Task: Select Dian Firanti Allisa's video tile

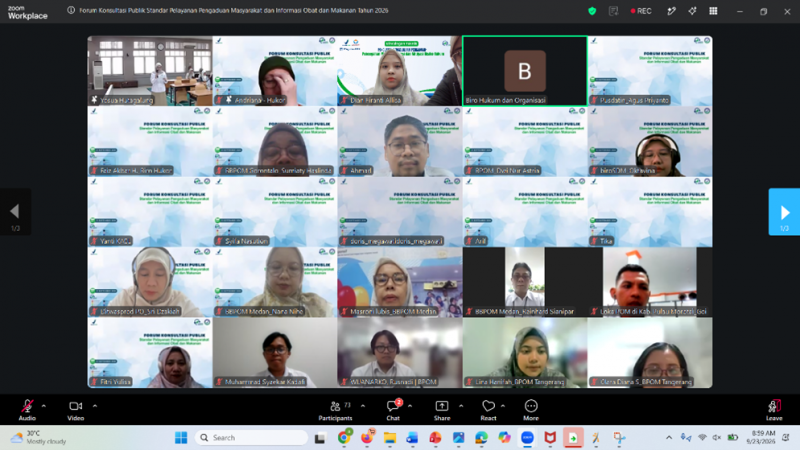Action: tap(400, 71)
